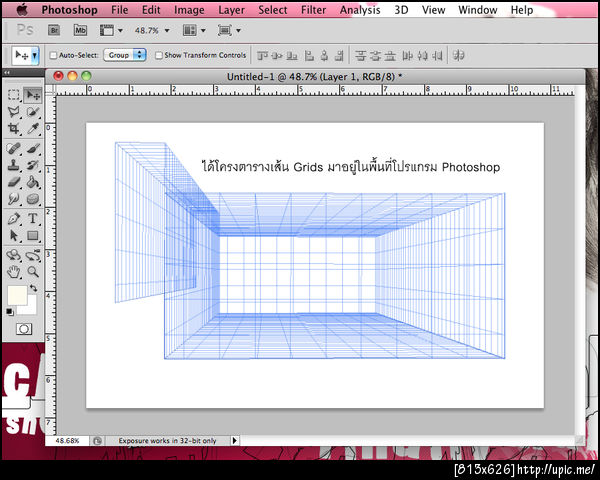The width and height of the screenshot is (600, 480).
Task: Select the Zoom tool
Action: [x=33, y=272]
